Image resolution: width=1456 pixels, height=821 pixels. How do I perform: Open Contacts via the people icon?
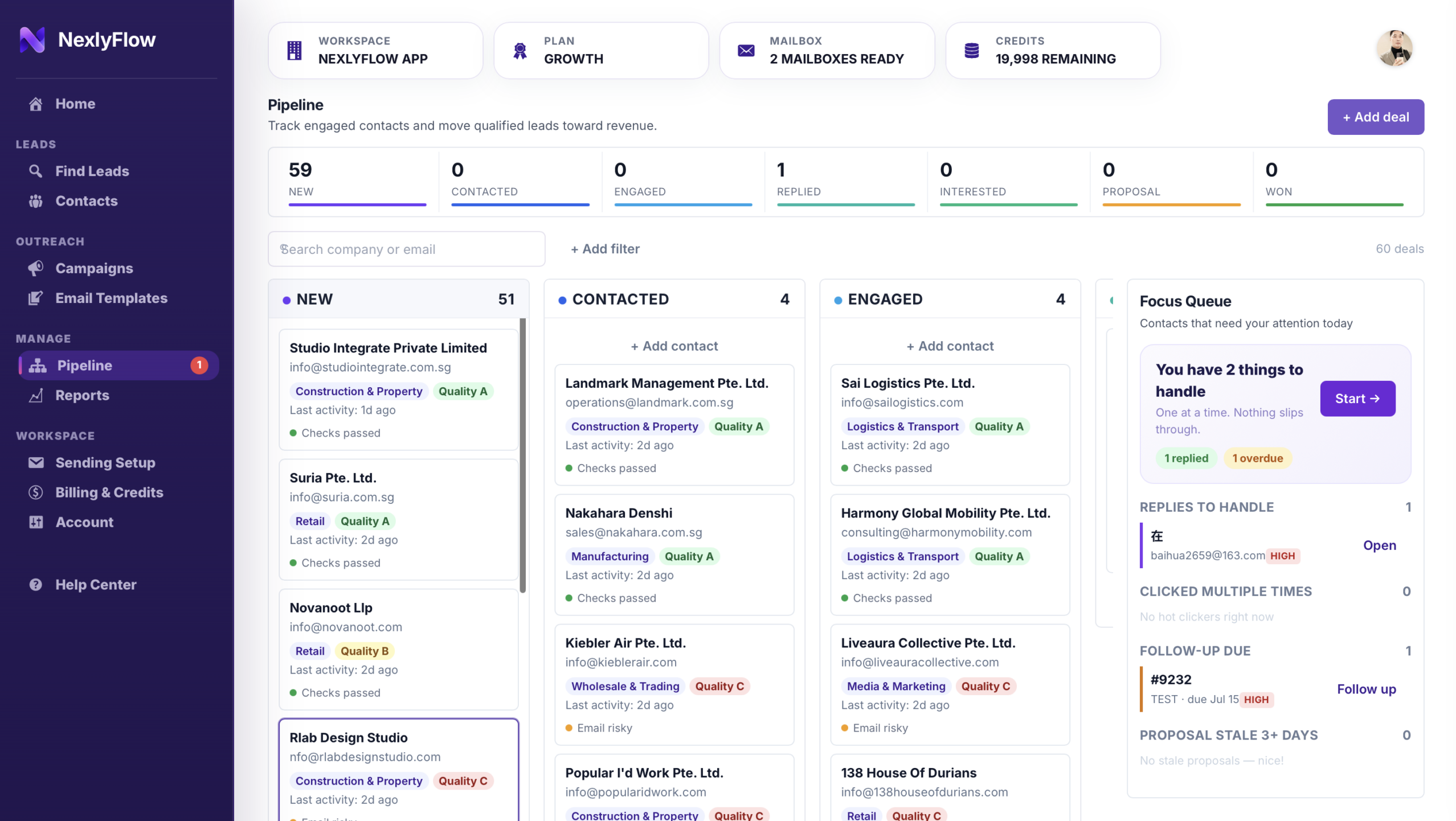pyautogui.click(x=36, y=201)
